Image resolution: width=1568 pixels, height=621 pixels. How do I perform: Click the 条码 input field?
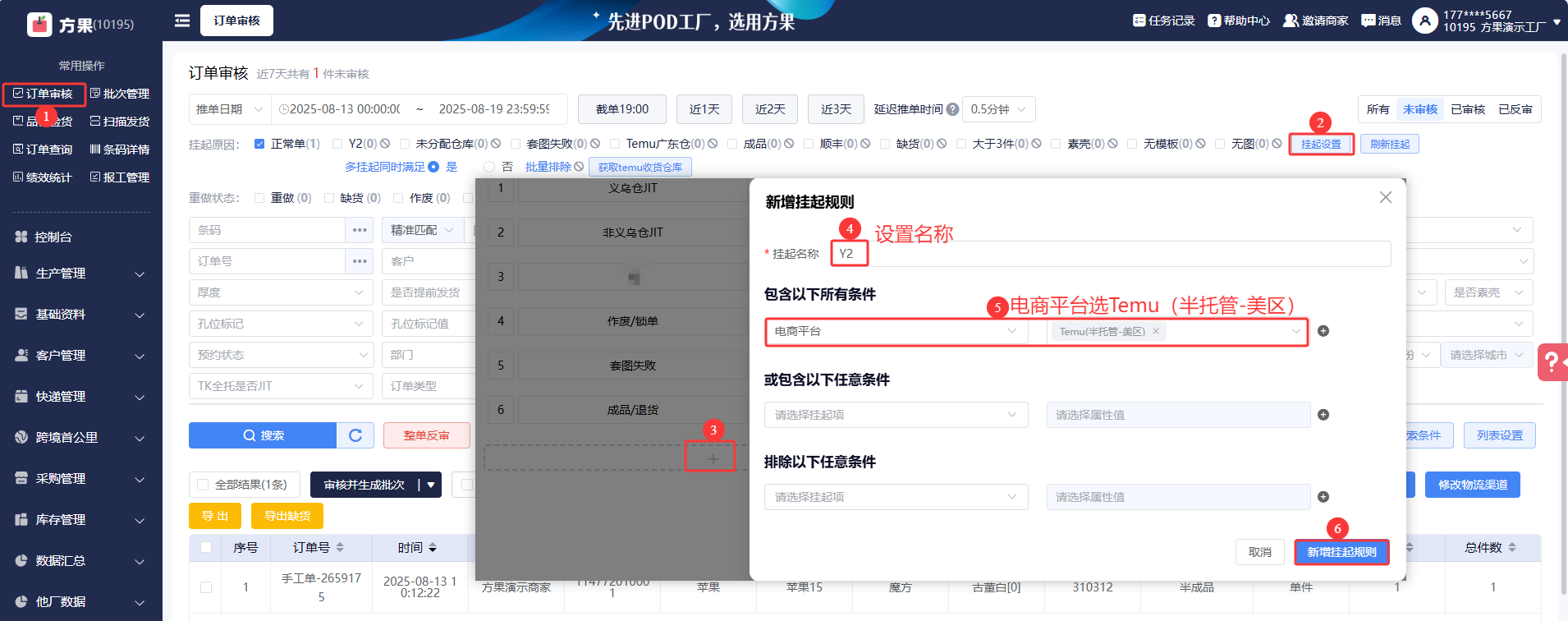pos(267,230)
